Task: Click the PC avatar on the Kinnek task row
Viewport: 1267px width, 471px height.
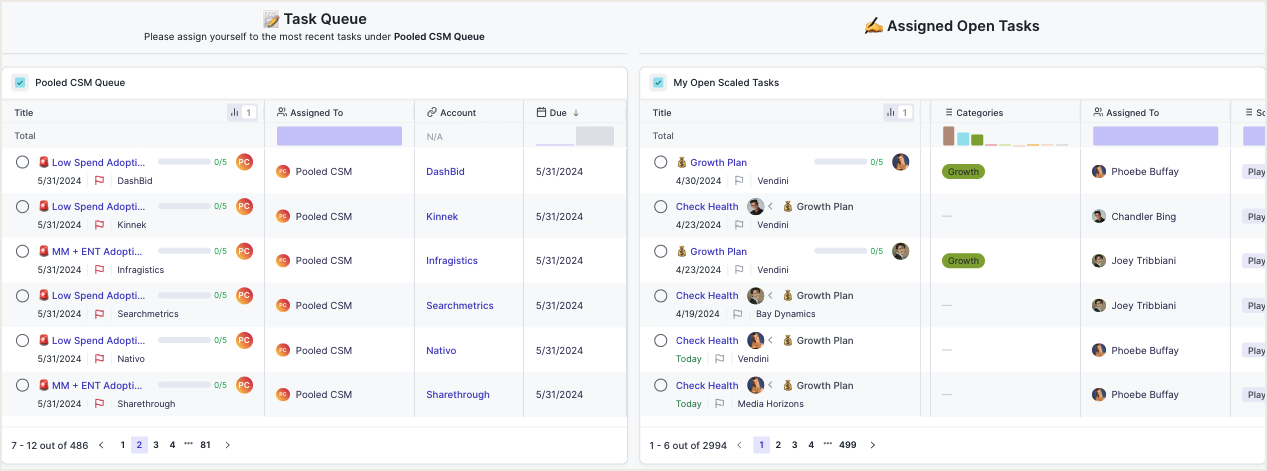Action: tap(244, 206)
